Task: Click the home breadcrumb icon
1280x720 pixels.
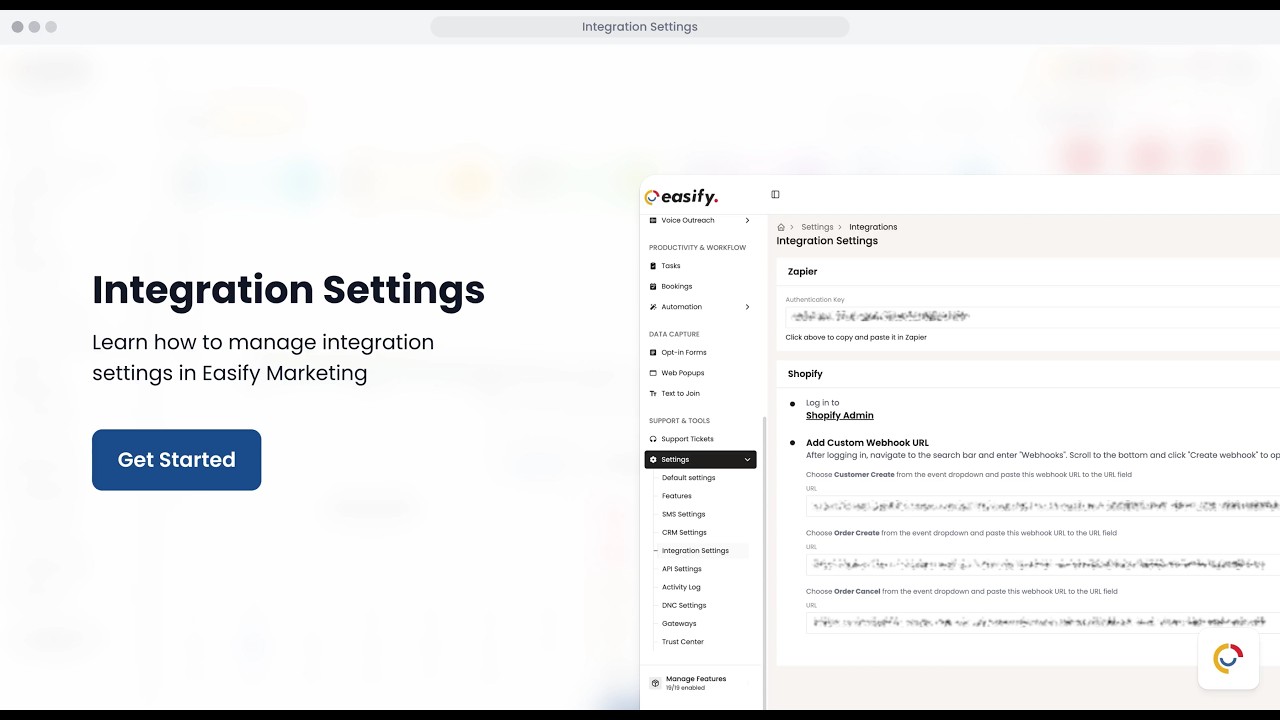Action: [x=781, y=227]
